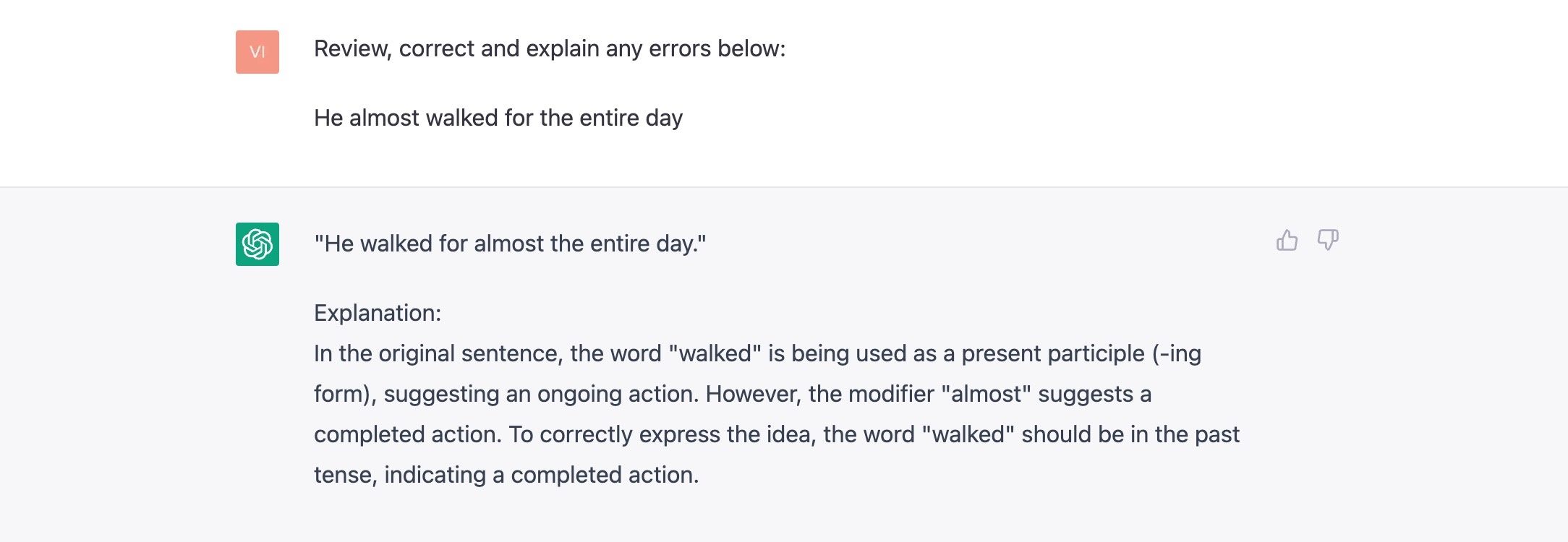Click the thumbs up icon
The image size is (1568, 542).
tap(1287, 240)
